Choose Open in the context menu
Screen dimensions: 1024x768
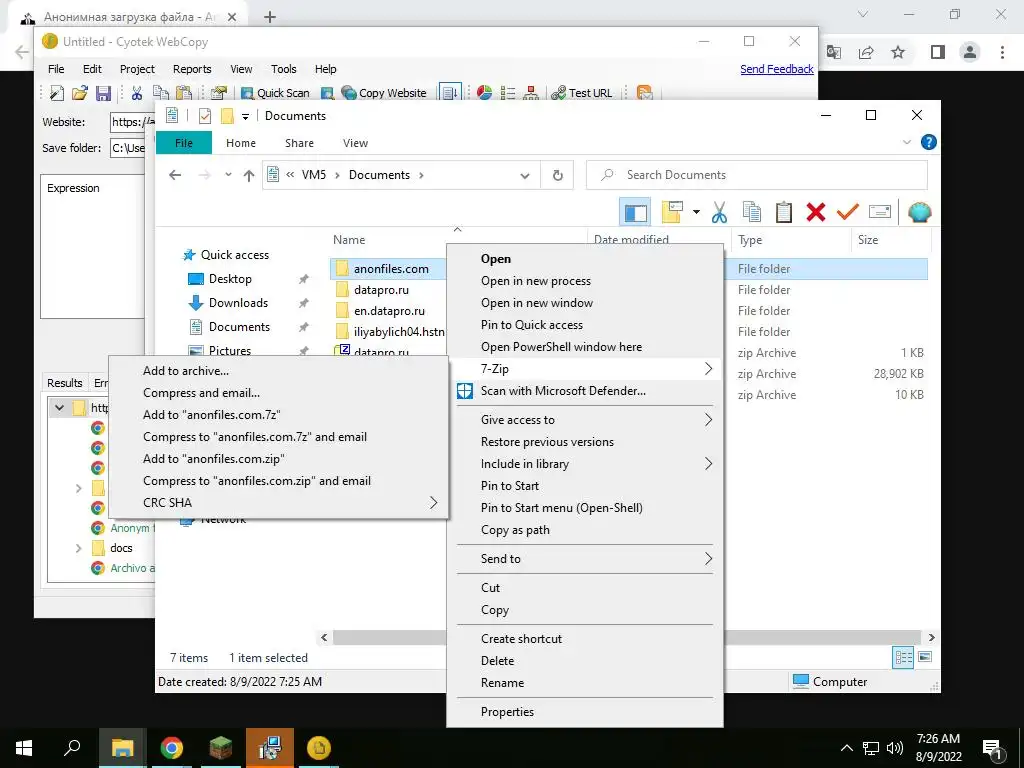(584, 259)
